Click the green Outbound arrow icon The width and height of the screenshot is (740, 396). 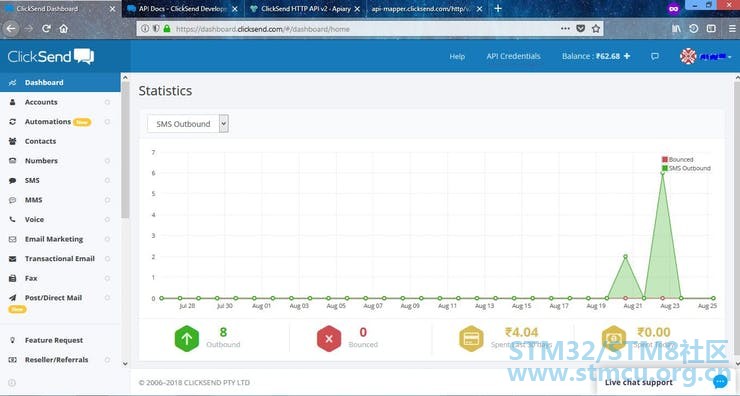187,338
